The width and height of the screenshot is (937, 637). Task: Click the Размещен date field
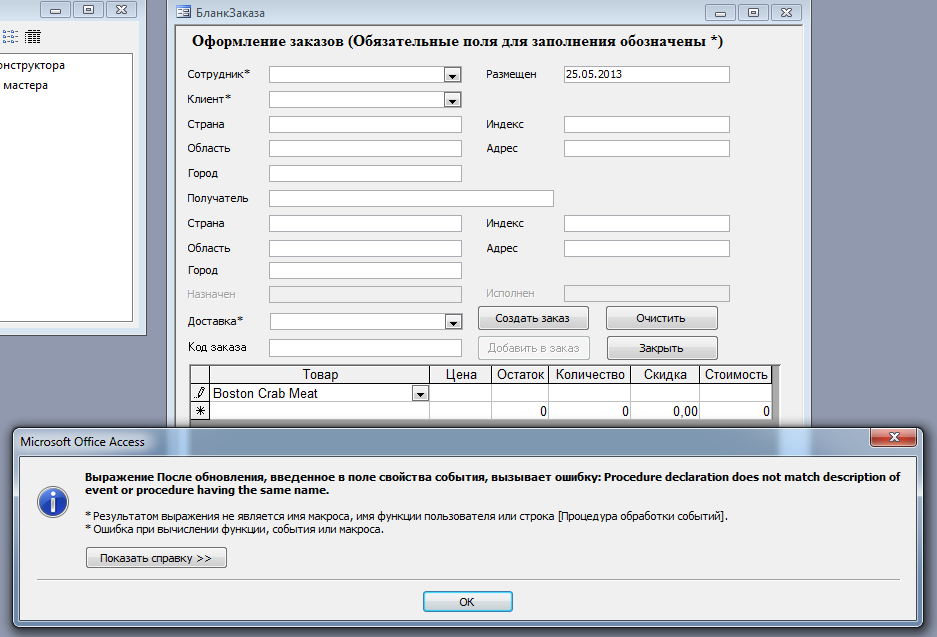(x=647, y=74)
